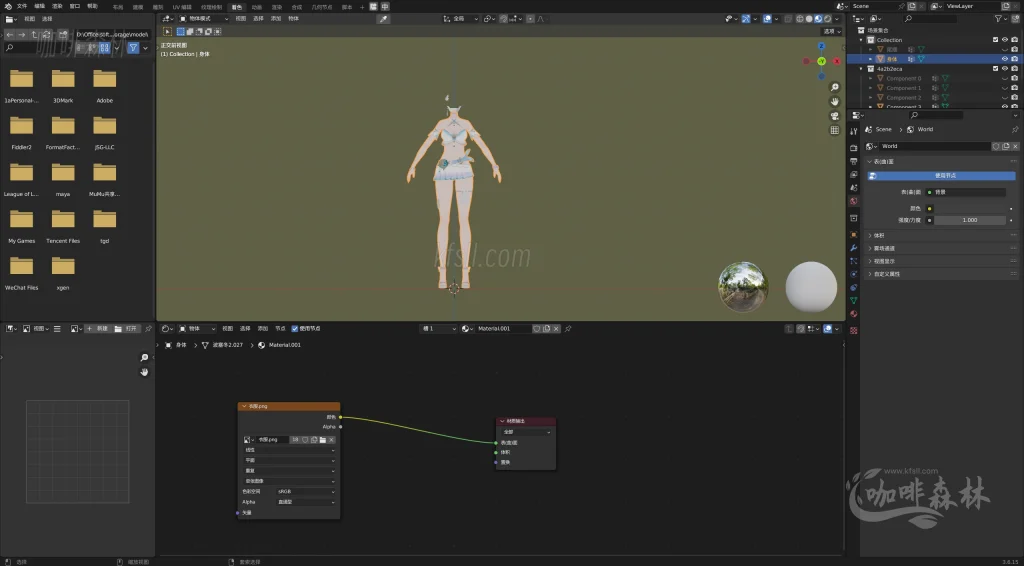Open the Render properties tab icon

click(854, 148)
